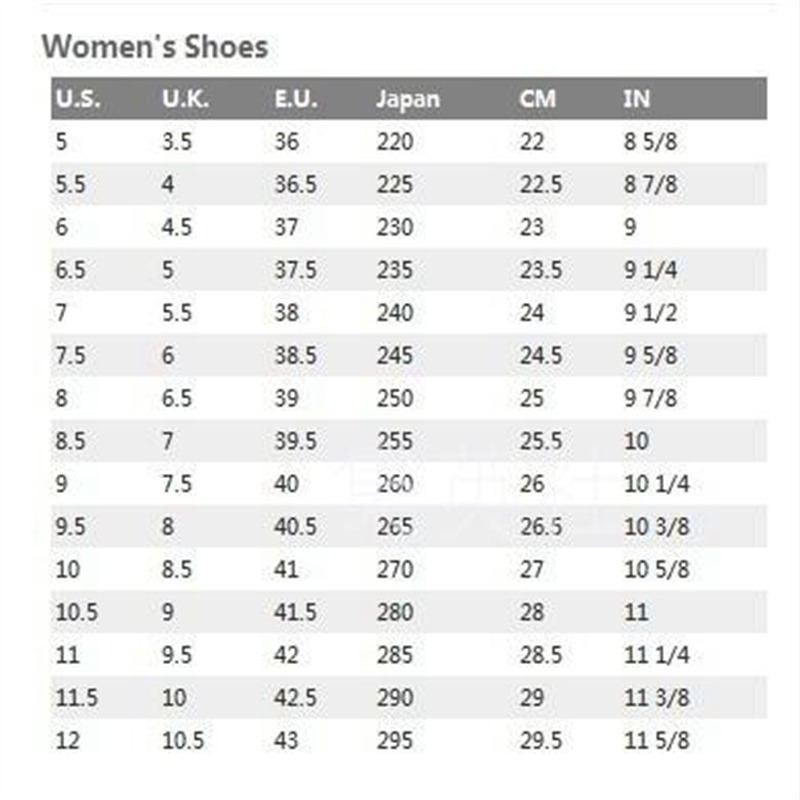The image size is (800, 800).
Task: Select the 11 5/8 inch value
Action: tap(657, 741)
